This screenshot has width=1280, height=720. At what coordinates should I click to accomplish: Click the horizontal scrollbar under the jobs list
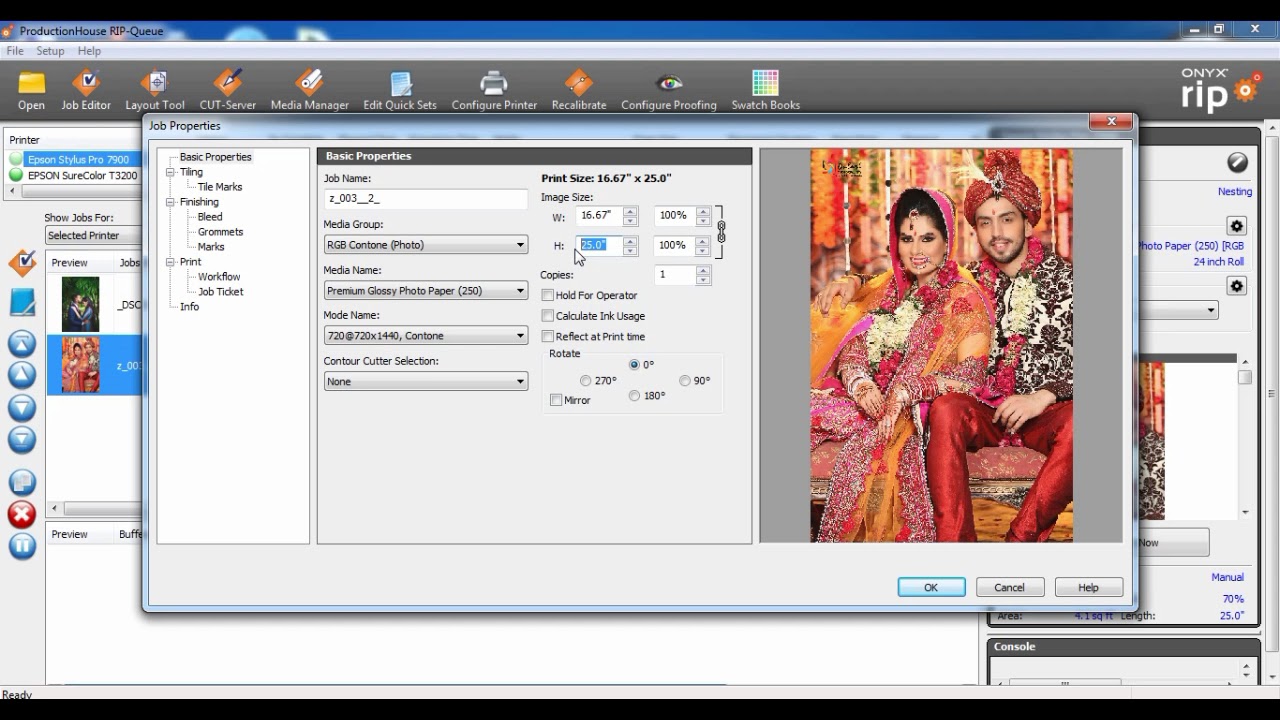click(95, 509)
